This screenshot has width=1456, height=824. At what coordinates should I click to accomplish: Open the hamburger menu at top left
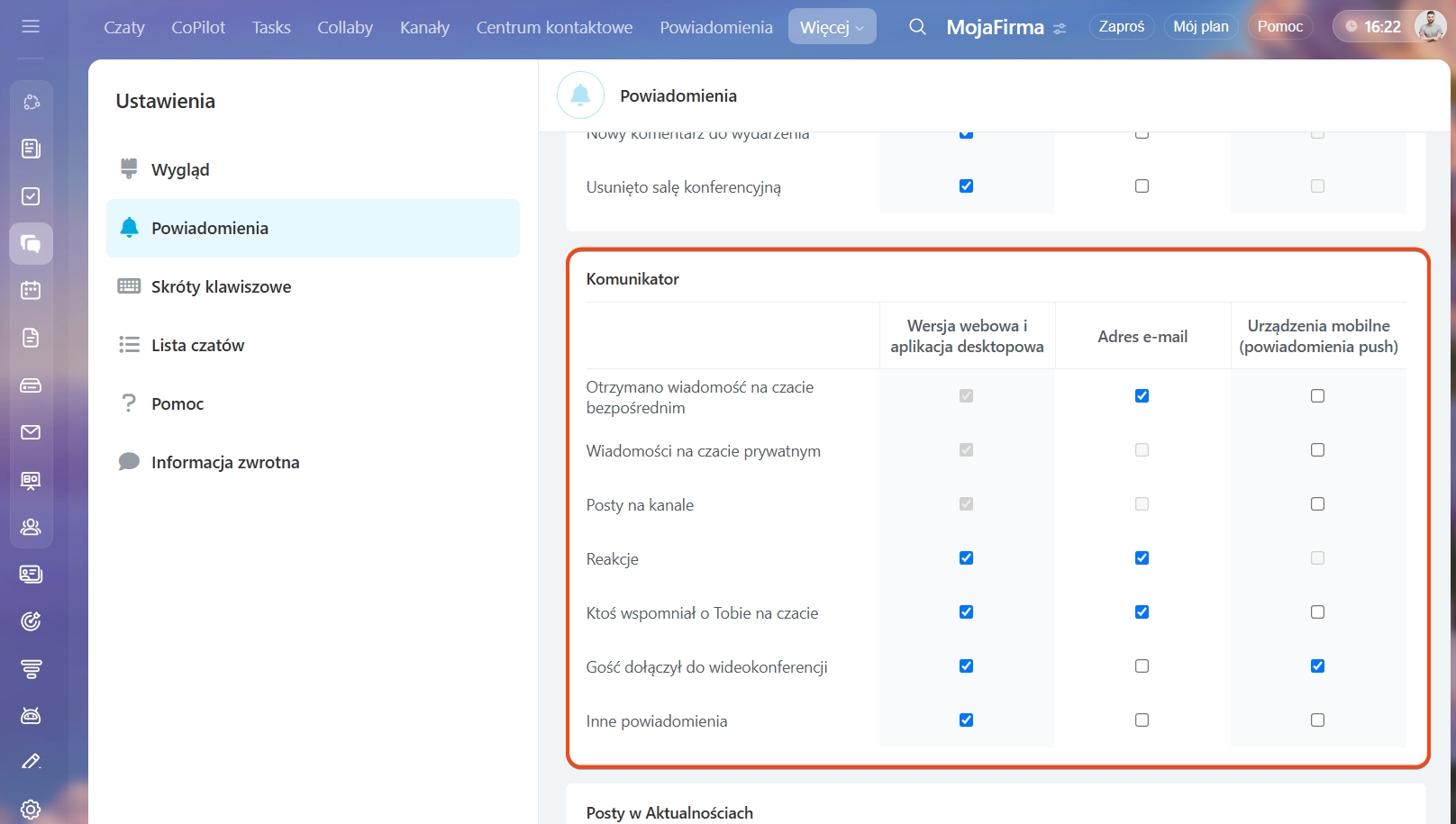click(31, 26)
